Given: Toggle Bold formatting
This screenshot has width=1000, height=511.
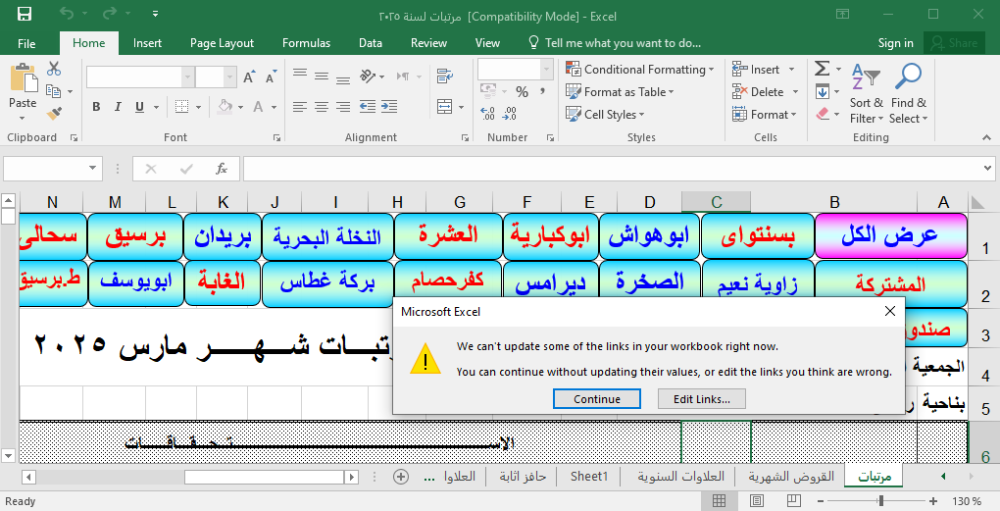Looking at the screenshot, I should pos(96,107).
